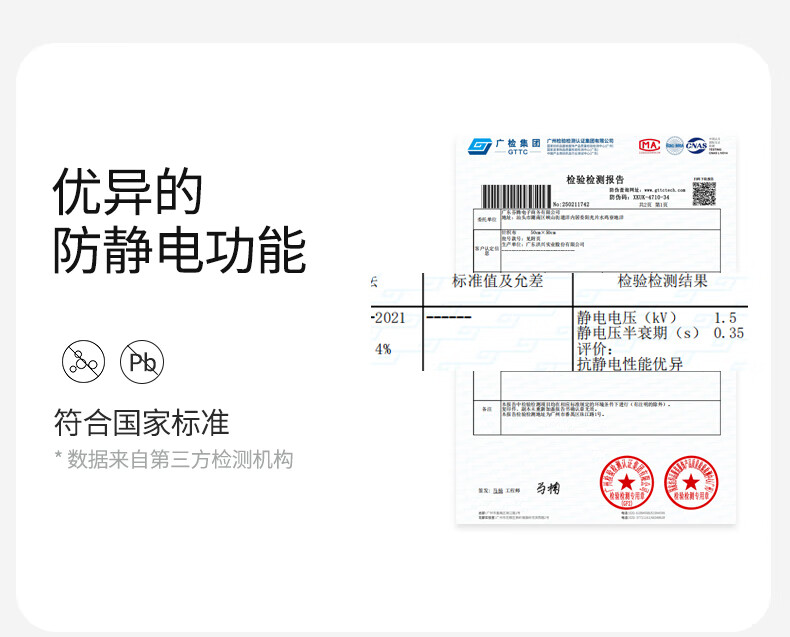Click the text 抗静电性能优异
Screen dimensions: 790x637
point(630,364)
